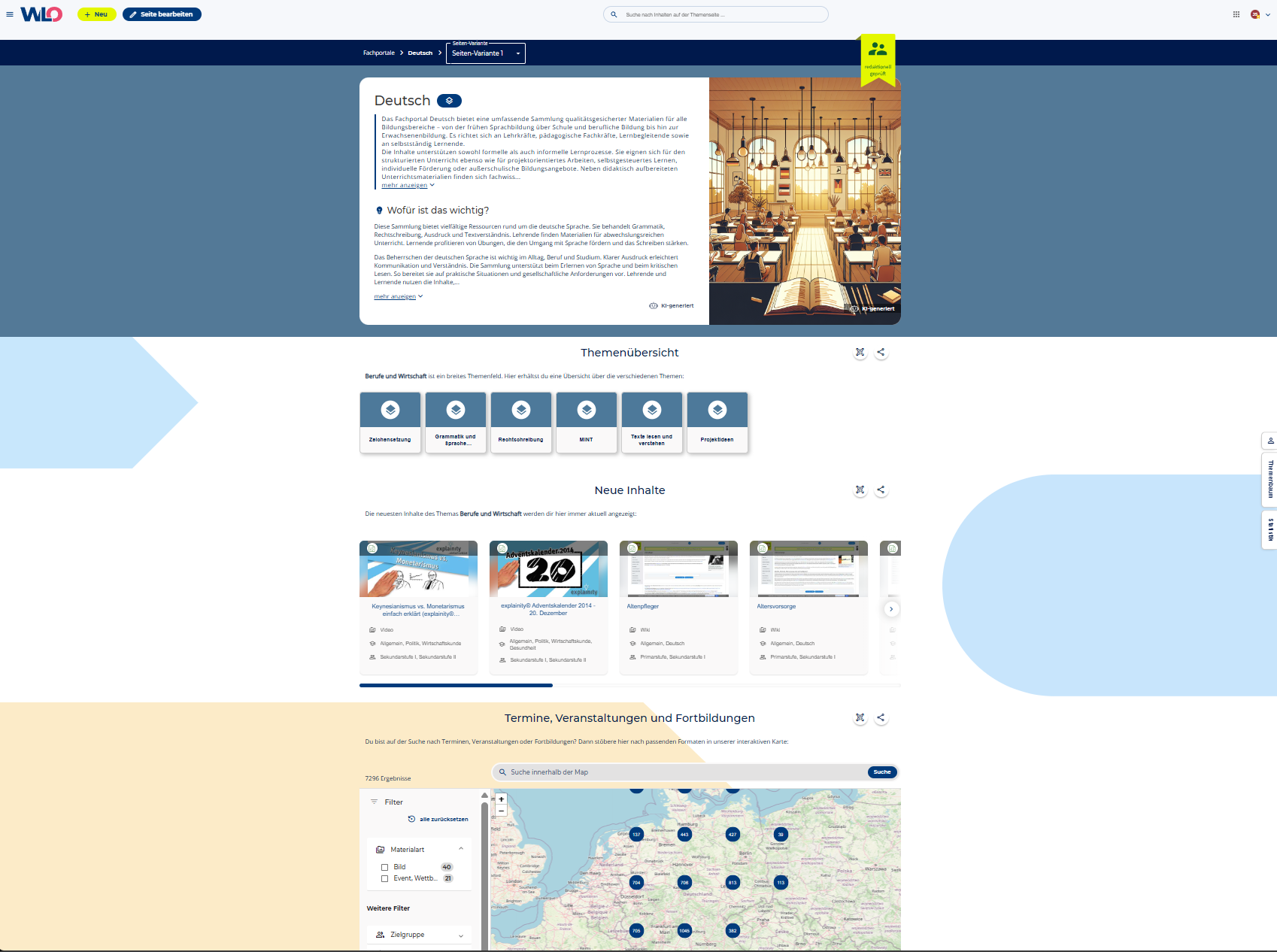The width and height of the screenshot is (1277, 952).
Task: Open the apps grid icon
Action: click(1236, 14)
